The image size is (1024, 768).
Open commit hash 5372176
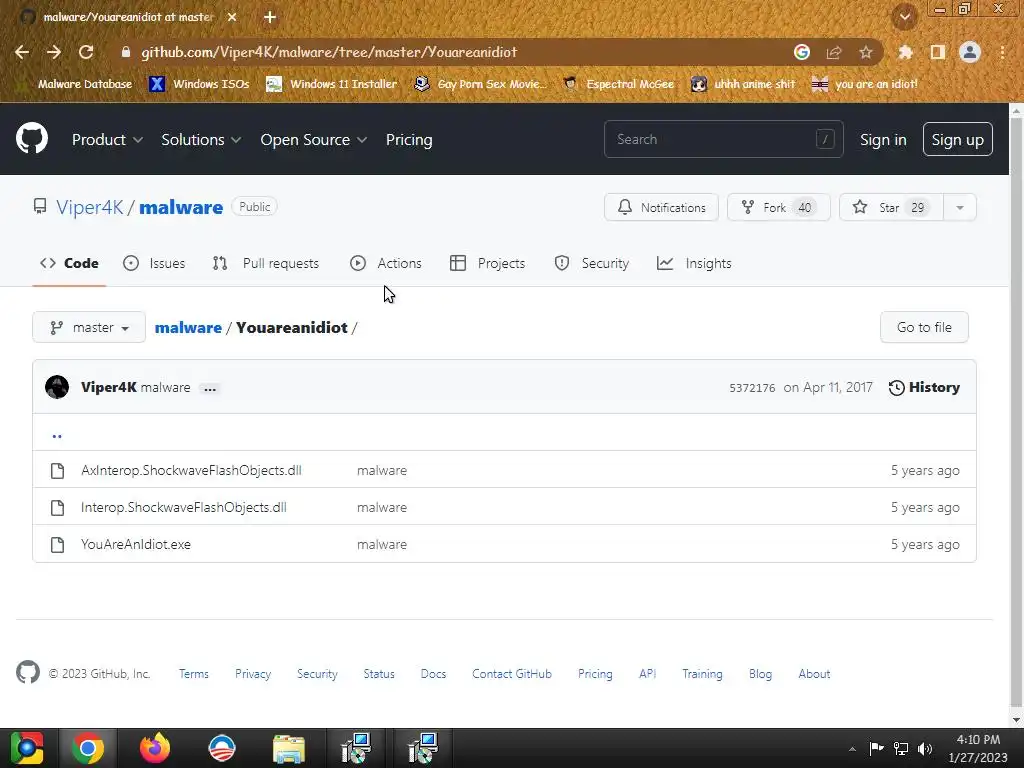click(x=752, y=388)
